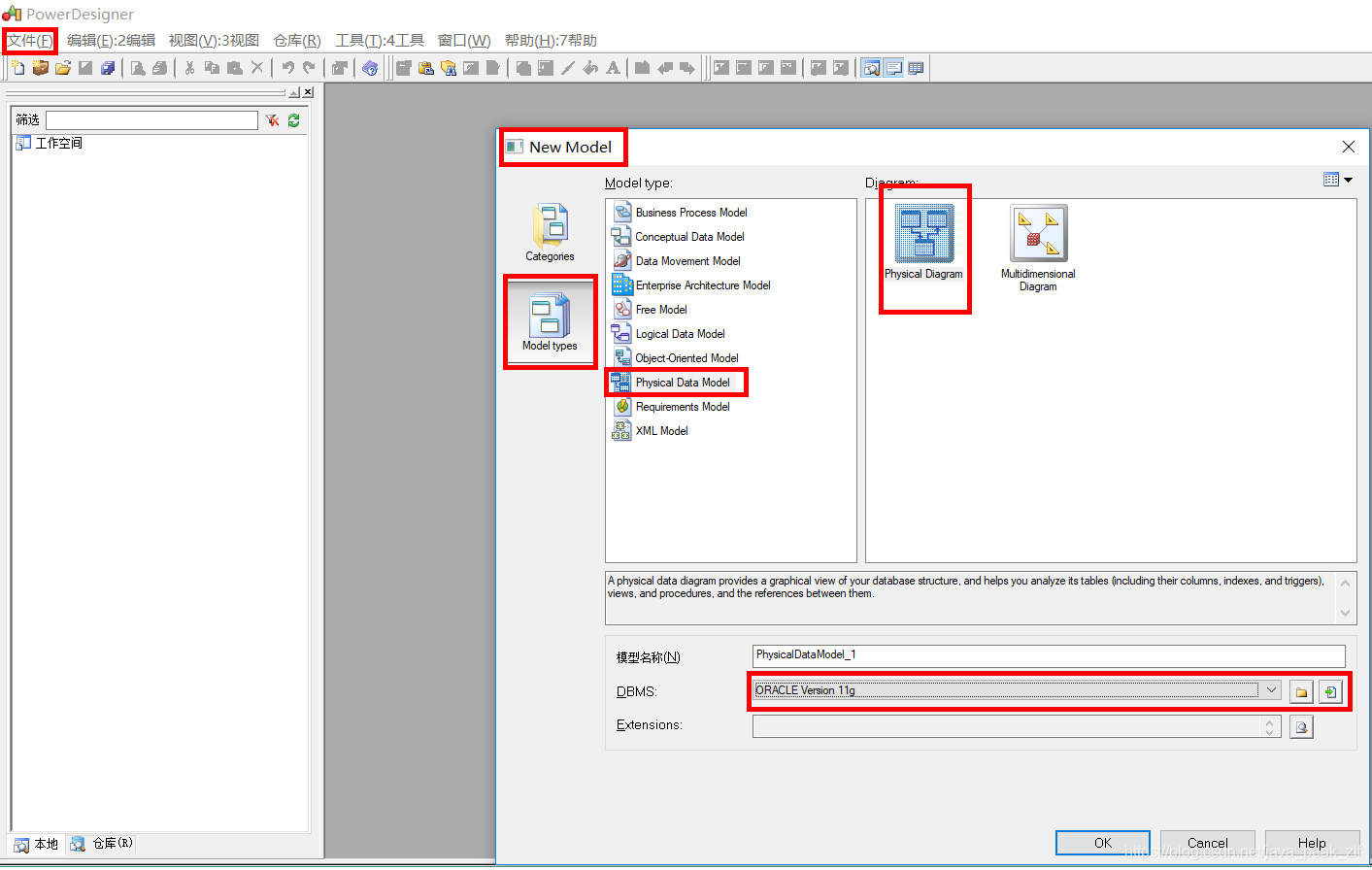Click the Delete X toolbar icon
This screenshot has width=1372, height=870.
pos(257,68)
